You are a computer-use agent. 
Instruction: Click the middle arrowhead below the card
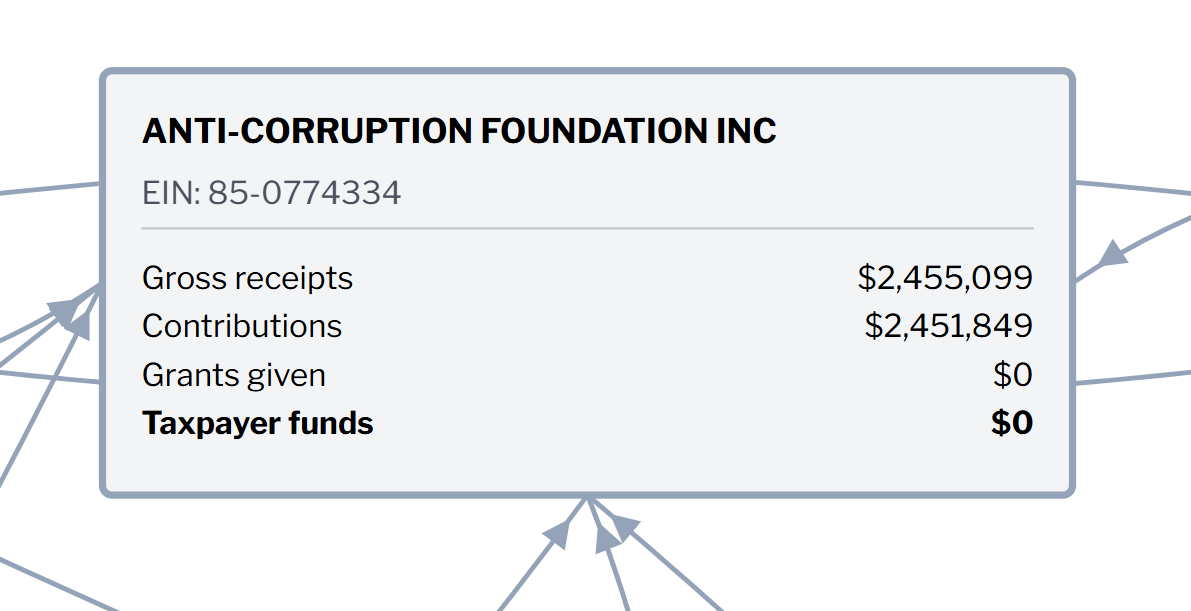606,538
